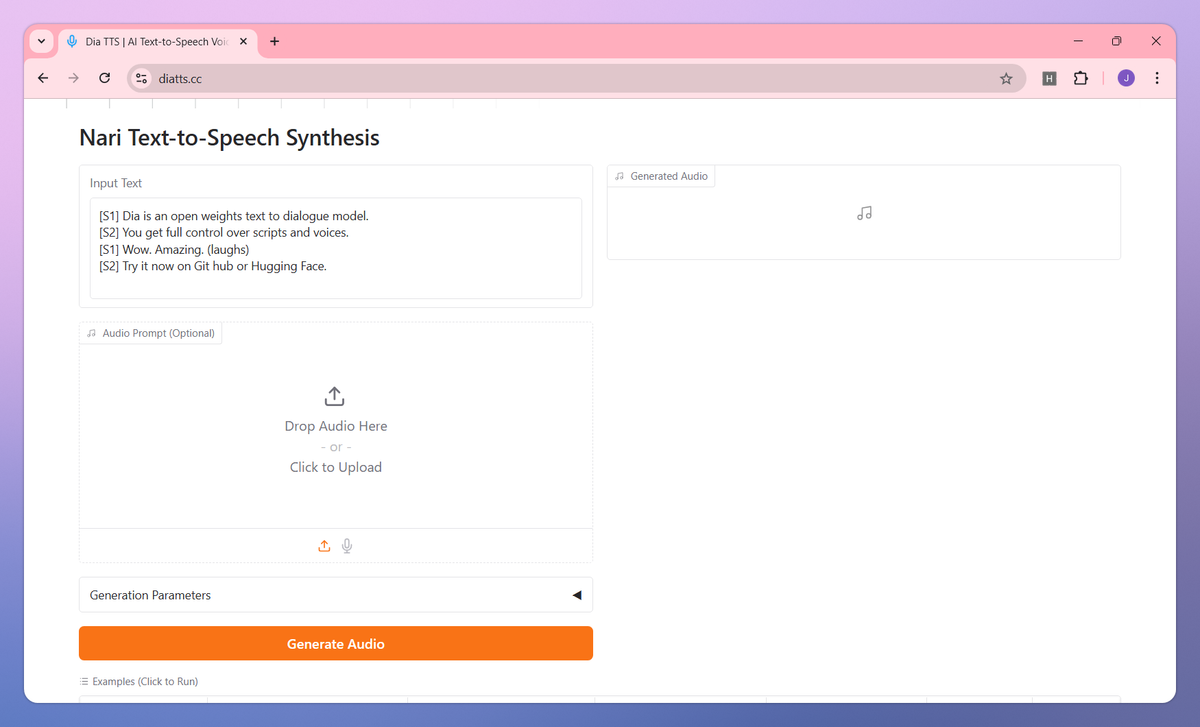The width and height of the screenshot is (1200, 727).
Task: Minimize the browser window
Action: (x=1079, y=41)
